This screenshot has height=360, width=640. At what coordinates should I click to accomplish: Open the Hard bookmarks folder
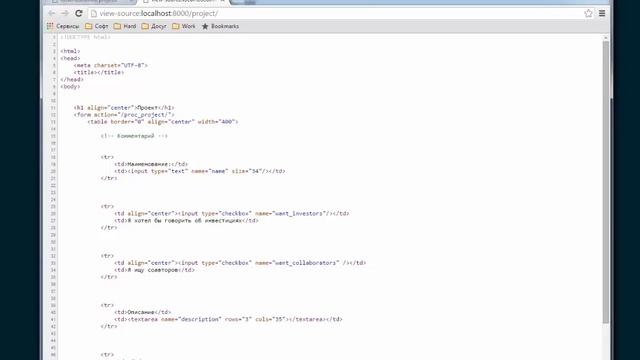(125, 26)
